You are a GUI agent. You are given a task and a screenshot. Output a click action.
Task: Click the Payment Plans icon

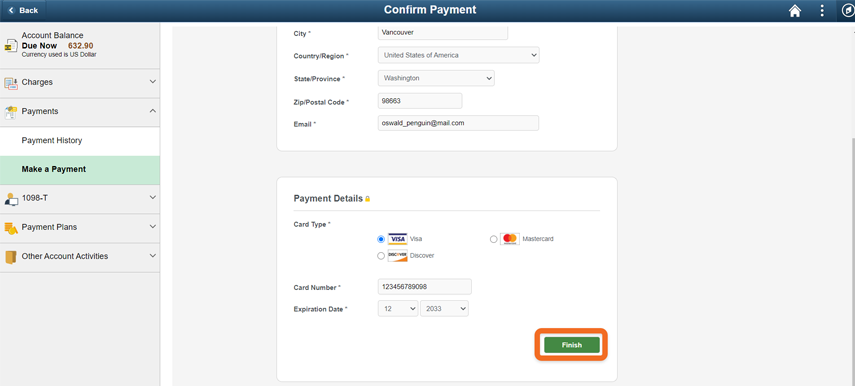[11, 228]
